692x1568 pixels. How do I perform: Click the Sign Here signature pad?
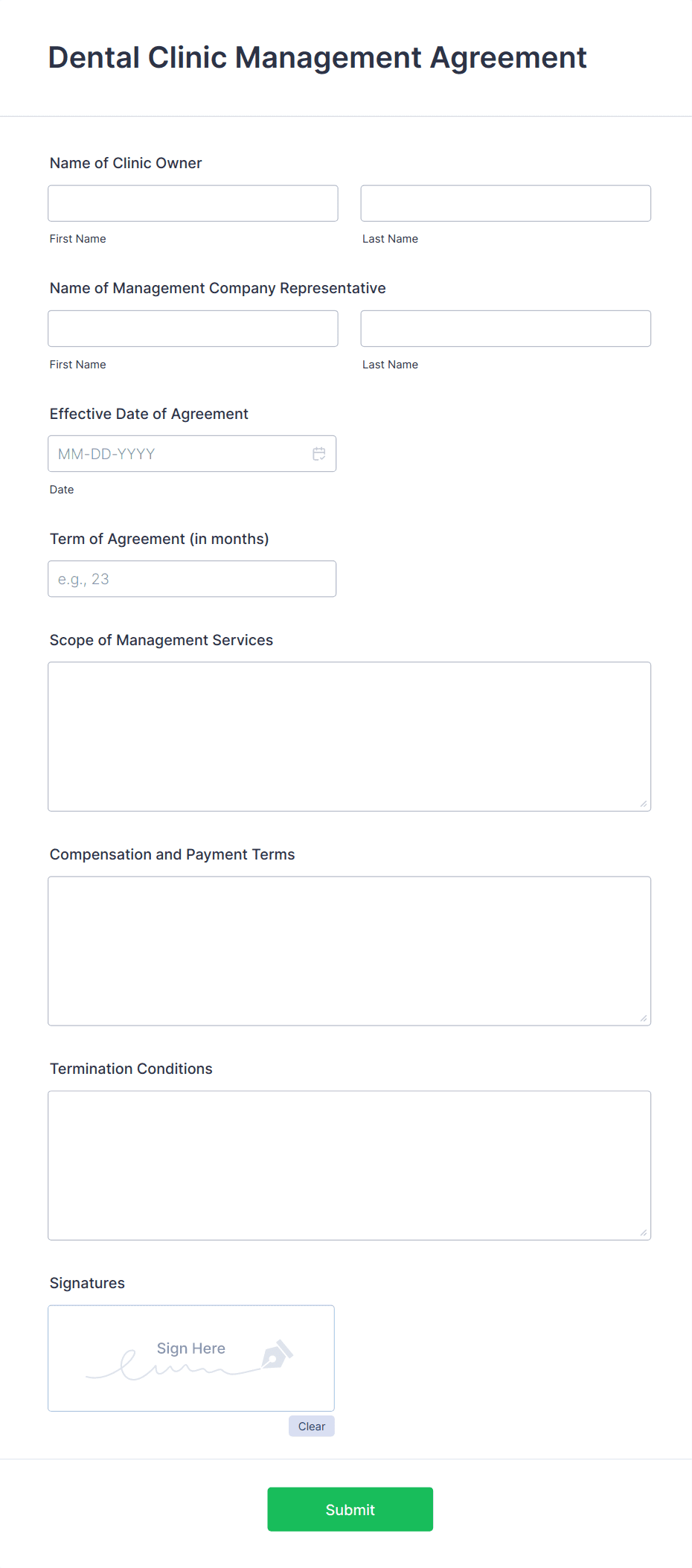tap(190, 1357)
